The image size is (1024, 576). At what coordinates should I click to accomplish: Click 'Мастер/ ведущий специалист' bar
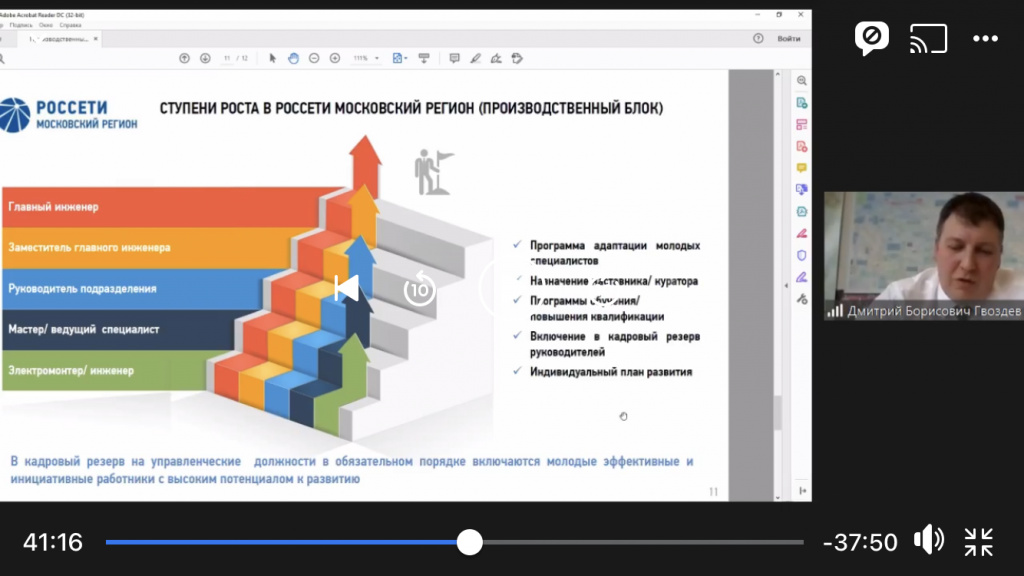tap(121, 330)
